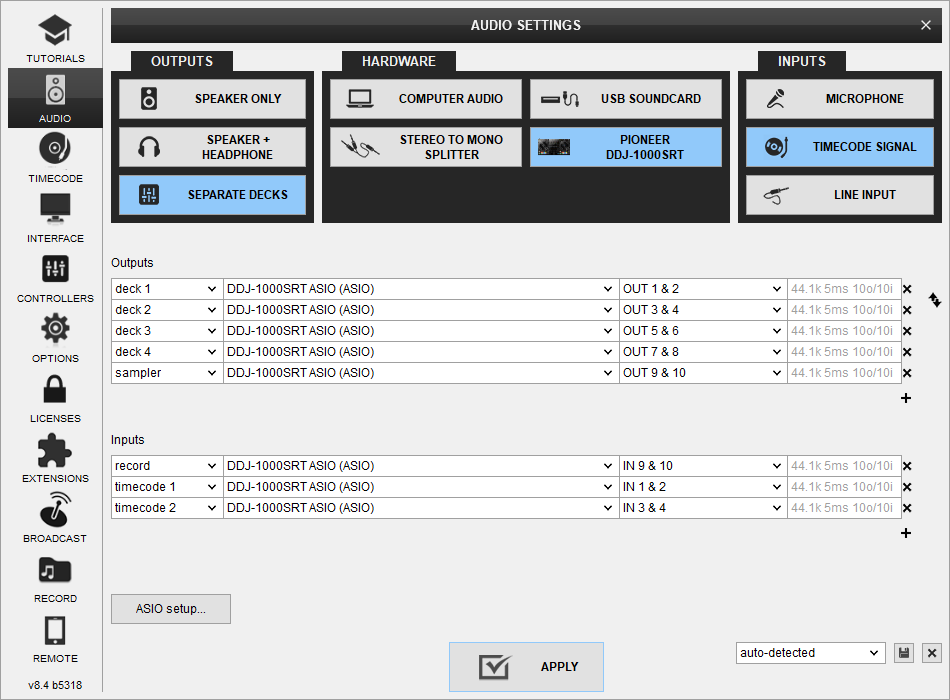Apply the audio settings

(x=526, y=667)
